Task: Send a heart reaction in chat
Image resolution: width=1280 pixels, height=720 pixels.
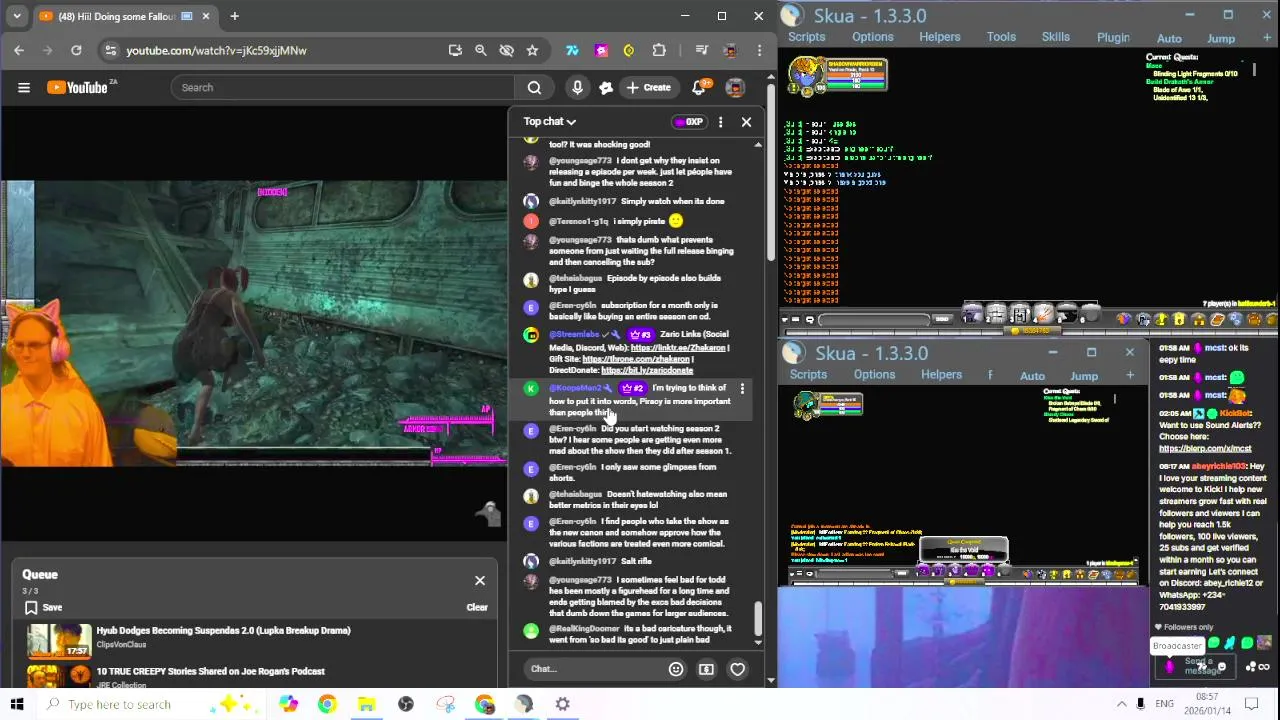Action: click(737, 669)
